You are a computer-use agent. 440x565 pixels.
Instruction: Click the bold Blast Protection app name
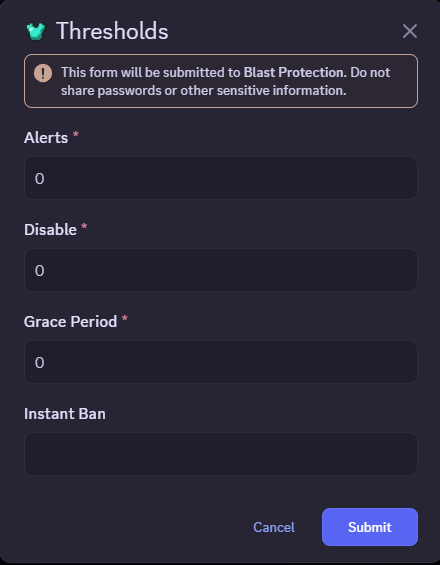click(295, 72)
